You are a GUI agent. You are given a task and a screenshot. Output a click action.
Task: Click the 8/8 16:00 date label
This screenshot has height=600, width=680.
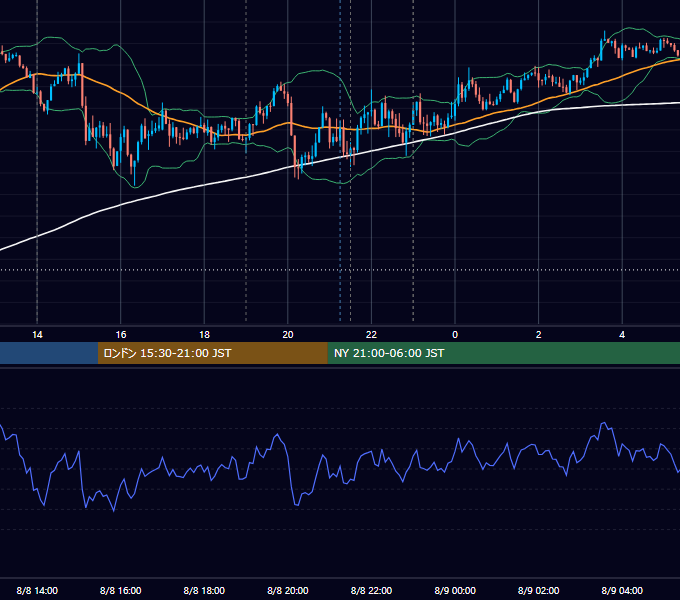tap(121, 590)
